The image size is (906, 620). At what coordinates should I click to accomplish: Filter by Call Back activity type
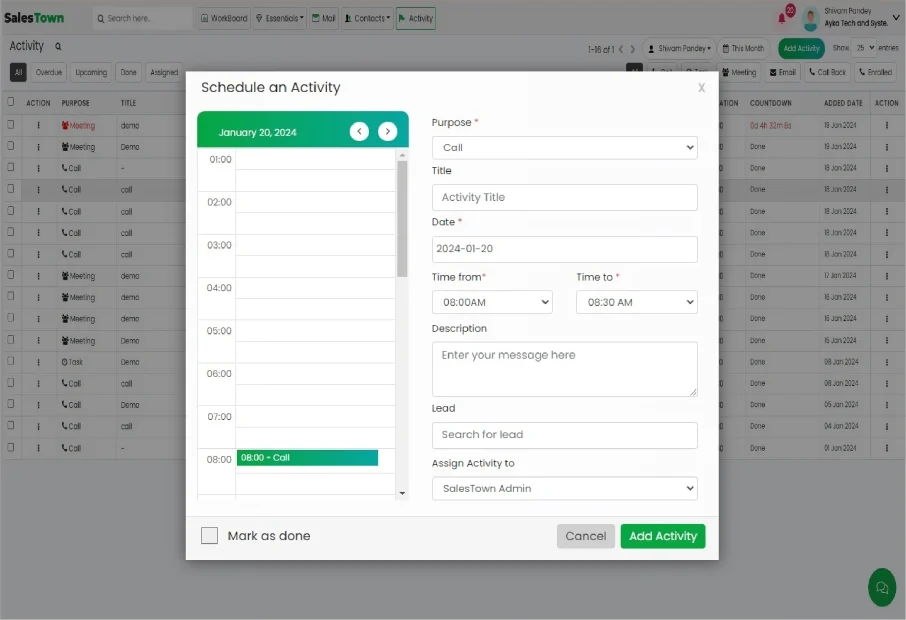(827, 72)
